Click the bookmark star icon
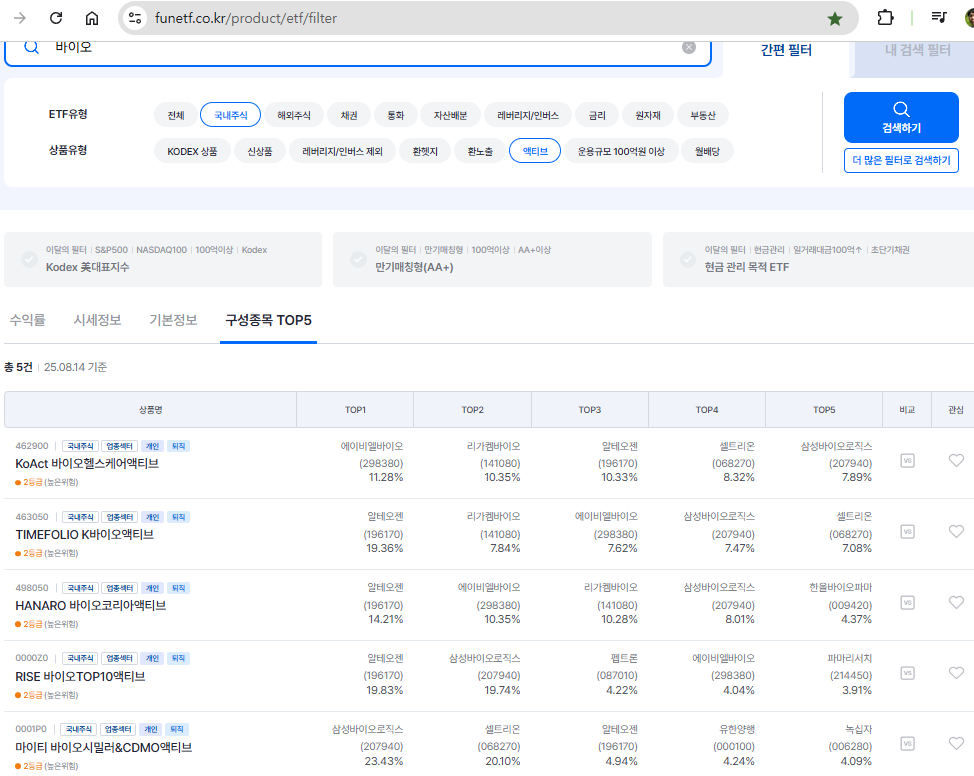 coord(835,19)
